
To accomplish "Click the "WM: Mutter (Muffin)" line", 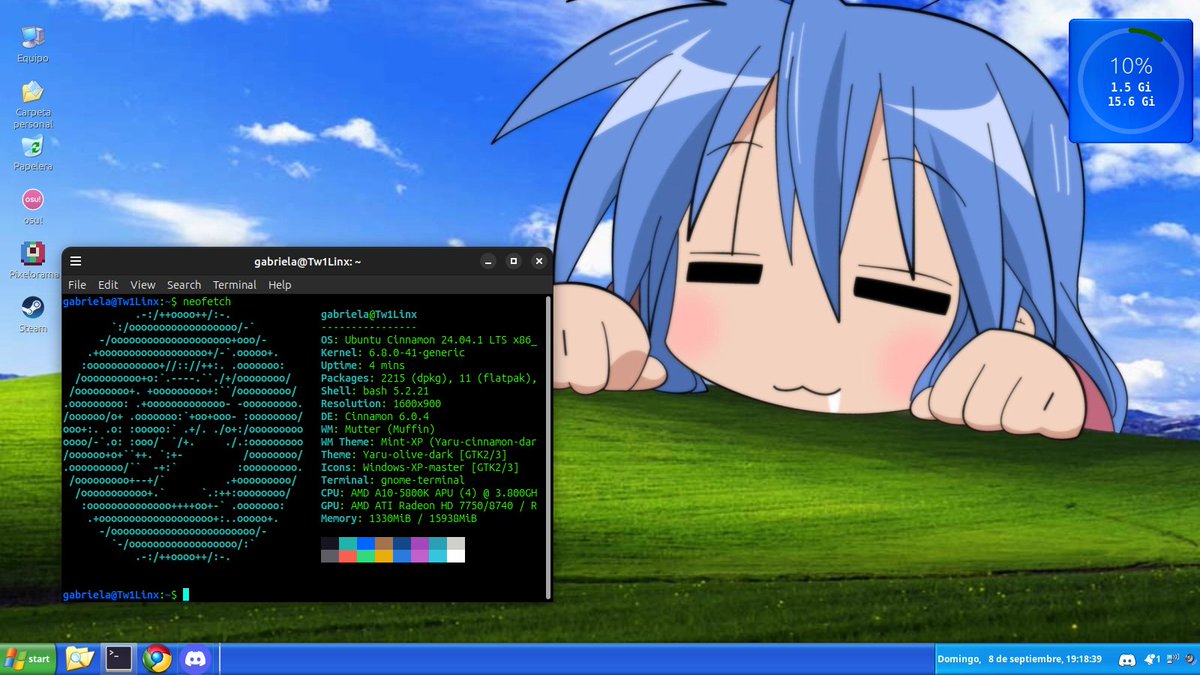I will coord(378,430).
